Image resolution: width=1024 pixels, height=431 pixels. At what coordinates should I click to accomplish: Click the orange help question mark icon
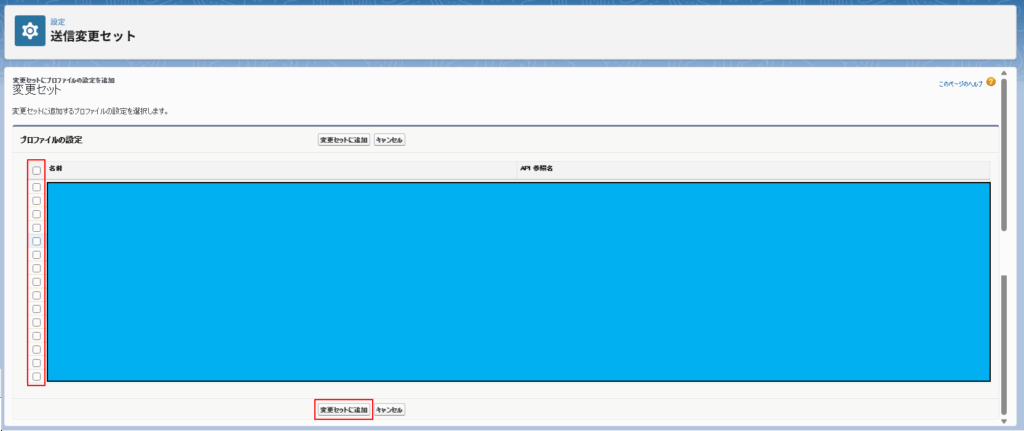click(x=991, y=82)
